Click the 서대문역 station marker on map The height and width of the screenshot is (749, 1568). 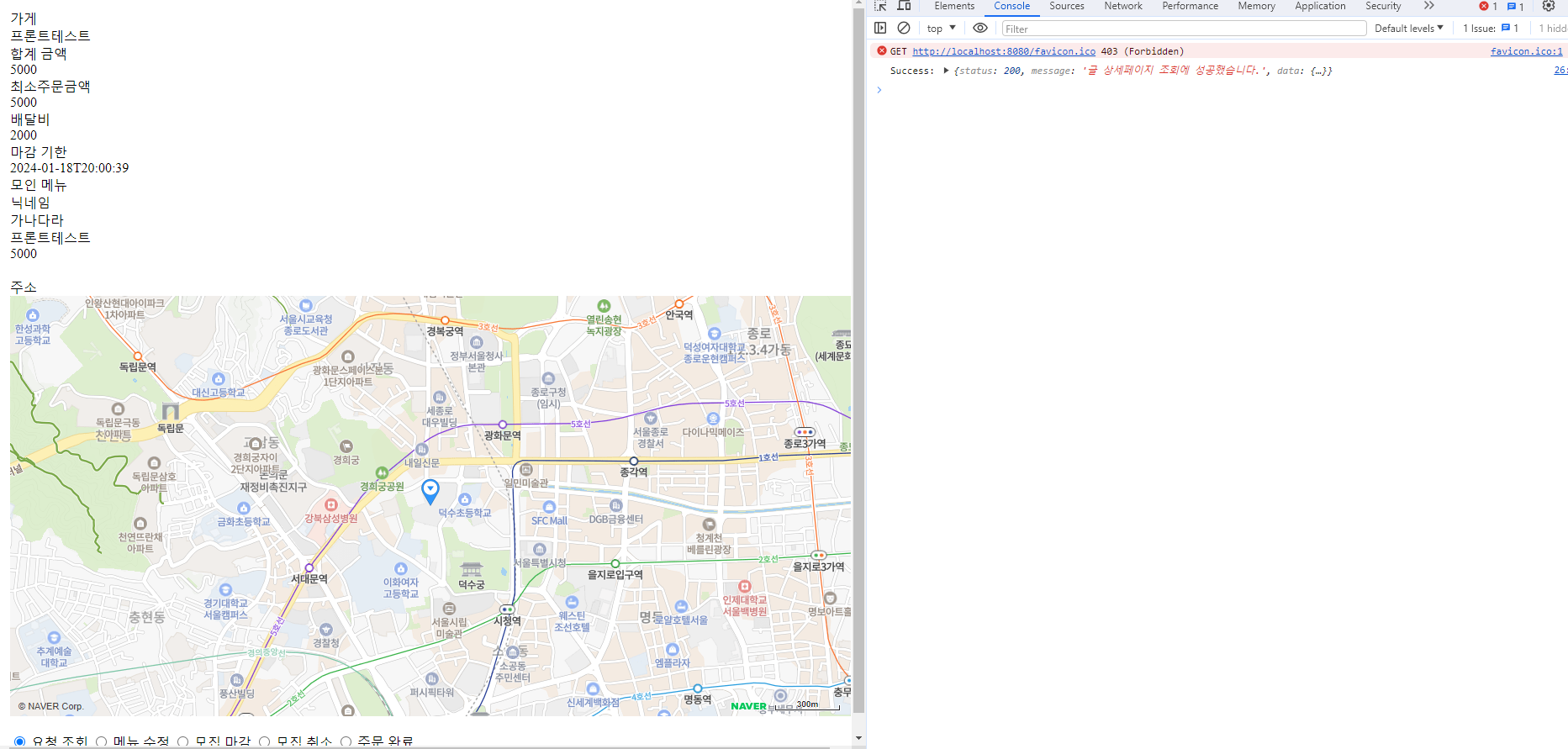coord(309,567)
